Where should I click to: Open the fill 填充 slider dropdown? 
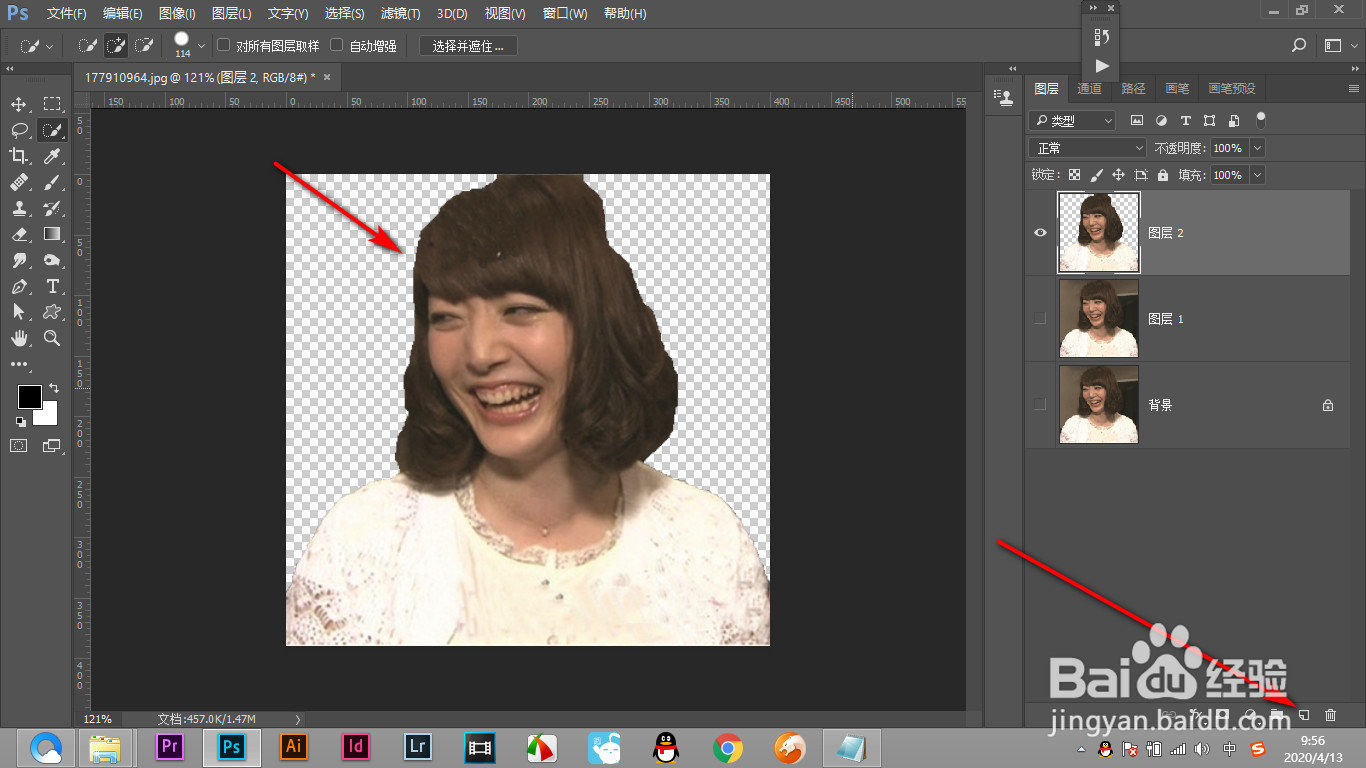pos(1257,175)
